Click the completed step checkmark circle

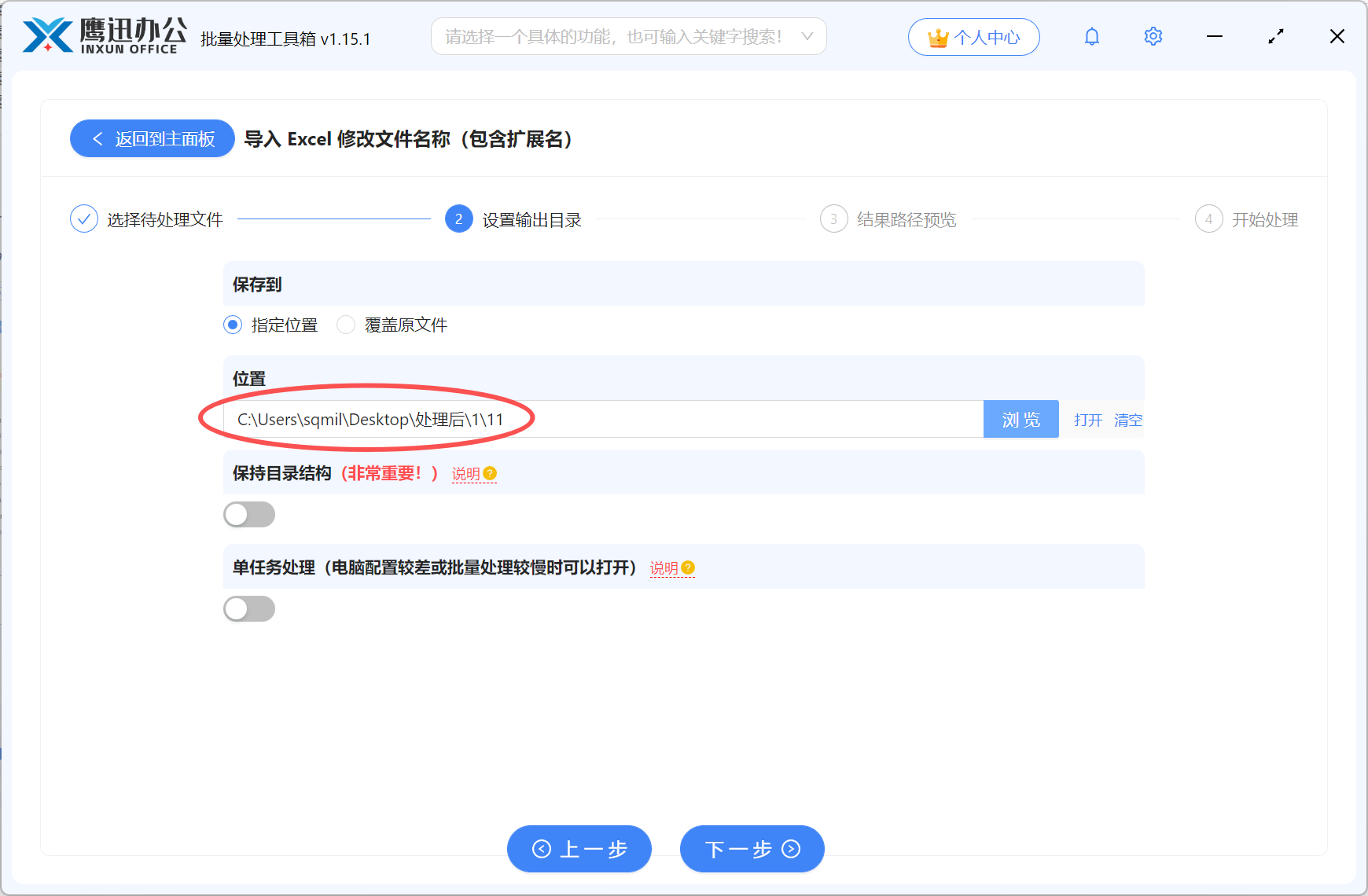[x=84, y=218]
